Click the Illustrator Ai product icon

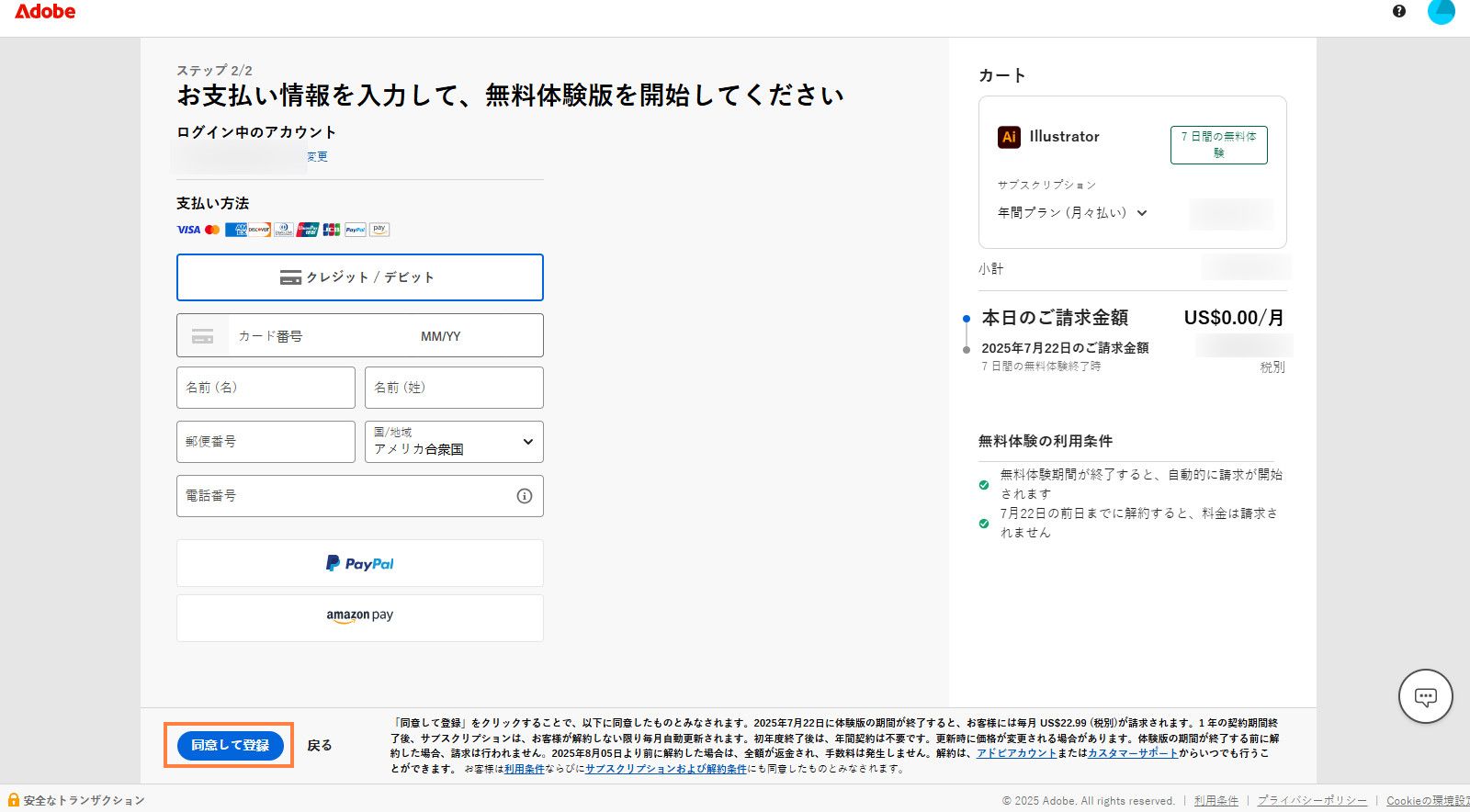coord(1009,137)
